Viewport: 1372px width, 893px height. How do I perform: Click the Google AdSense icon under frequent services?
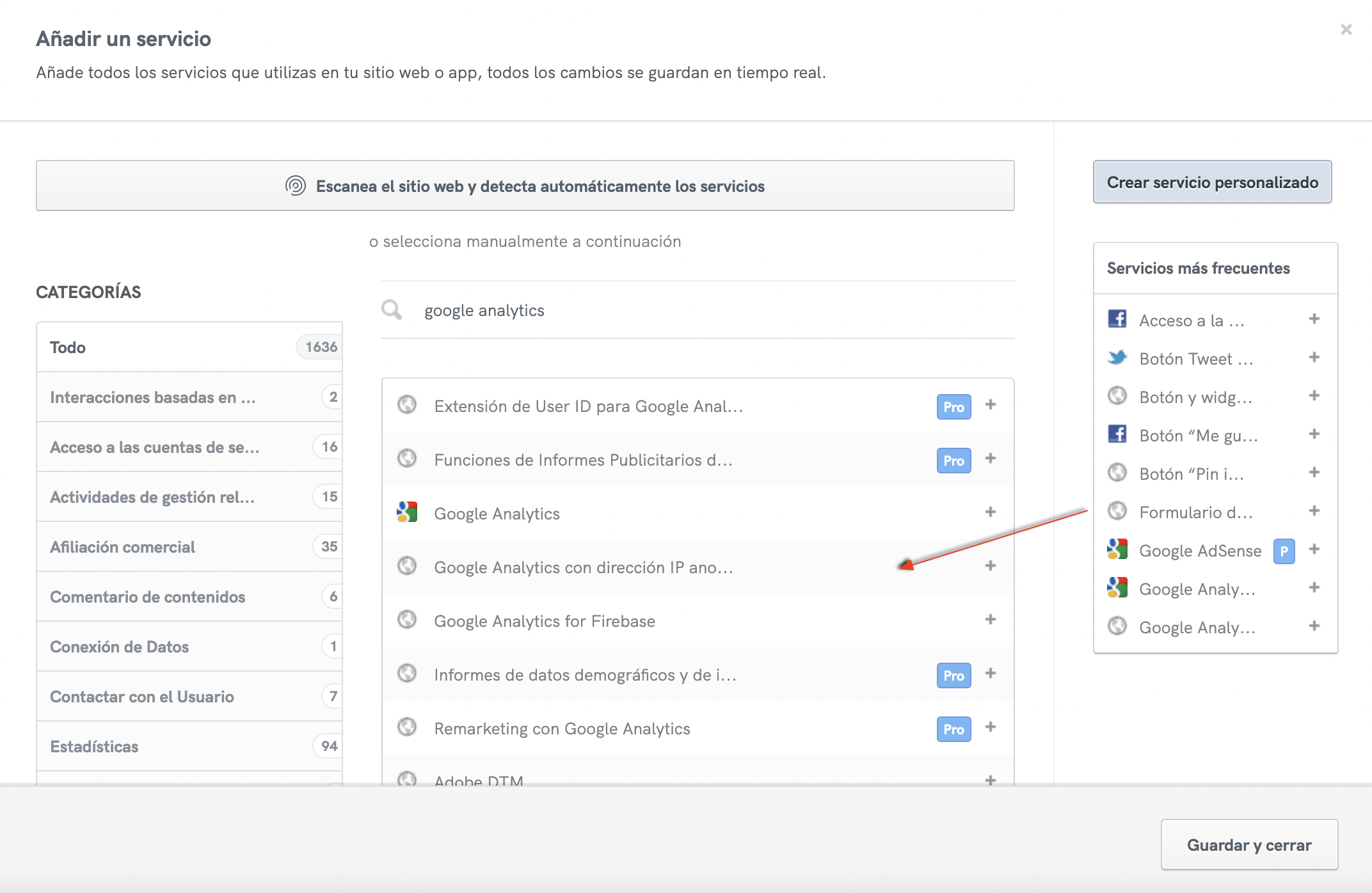(x=1117, y=549)
